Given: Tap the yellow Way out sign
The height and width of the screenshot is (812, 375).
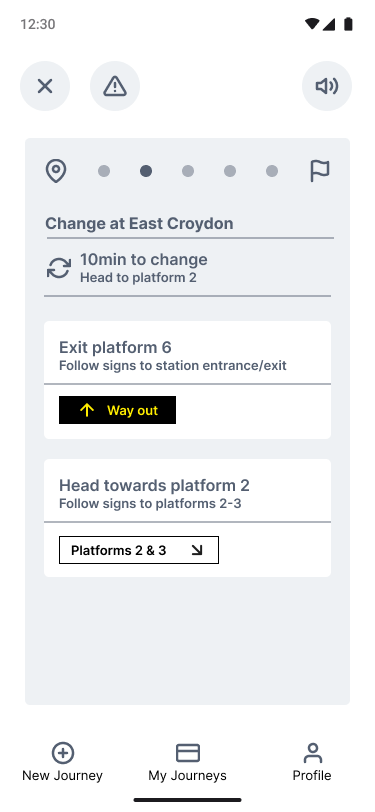Looking at the screenshot, I should click(x=118, y=410).
